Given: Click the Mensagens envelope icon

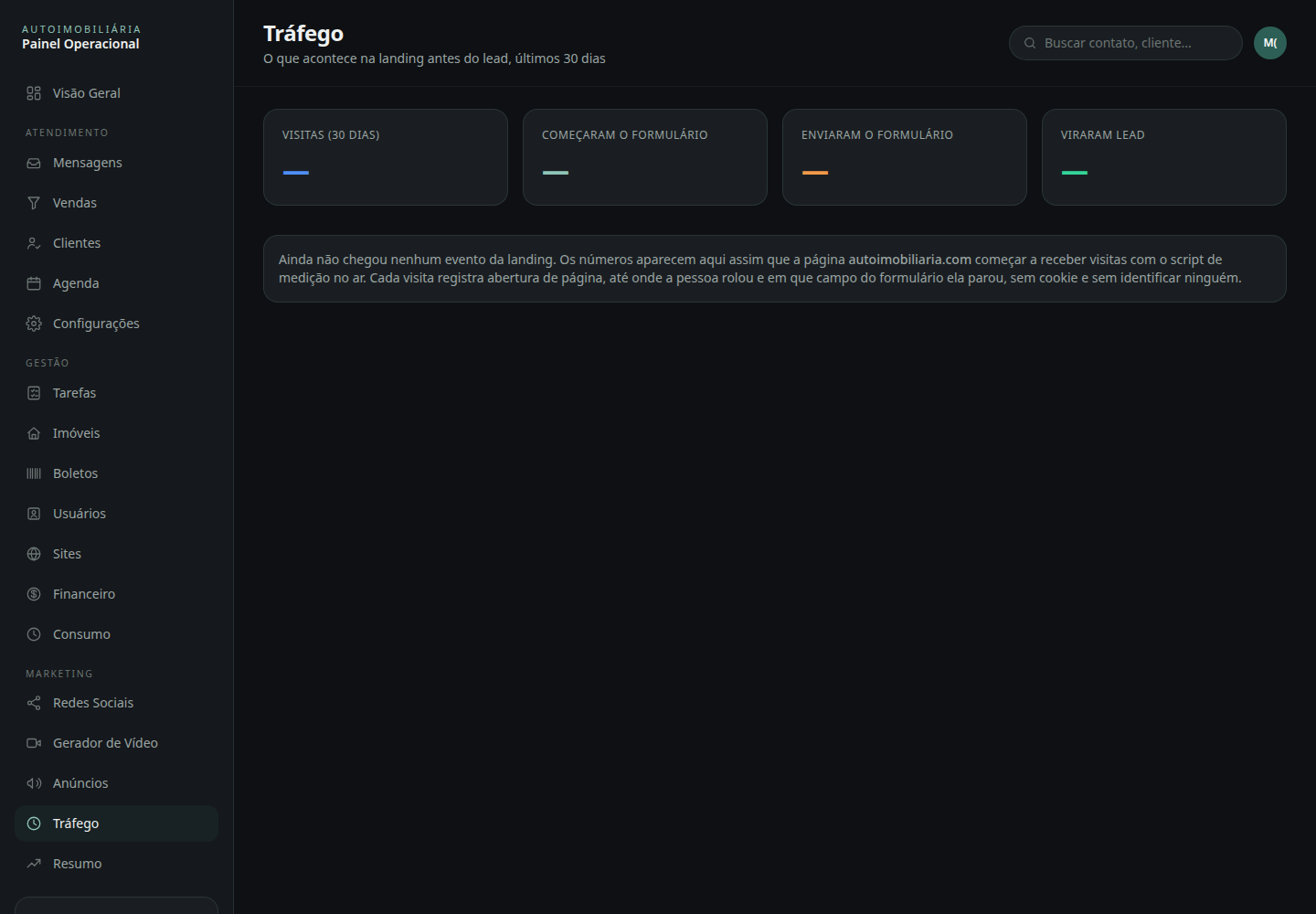Looking at the screenshot, I should coord(34,163).
